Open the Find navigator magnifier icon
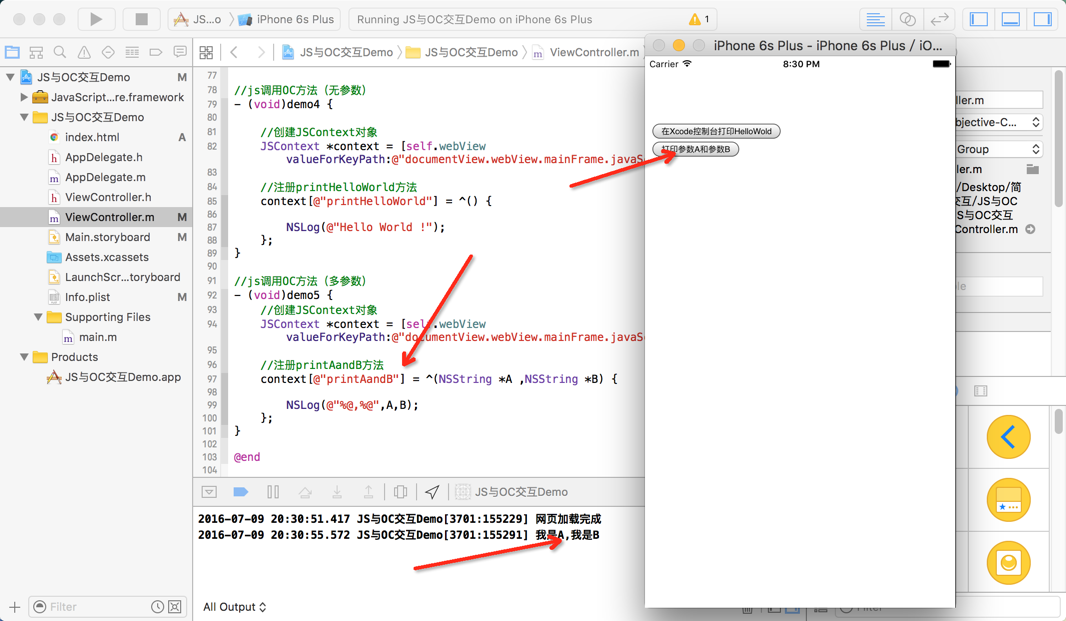 tap(60, 52)
